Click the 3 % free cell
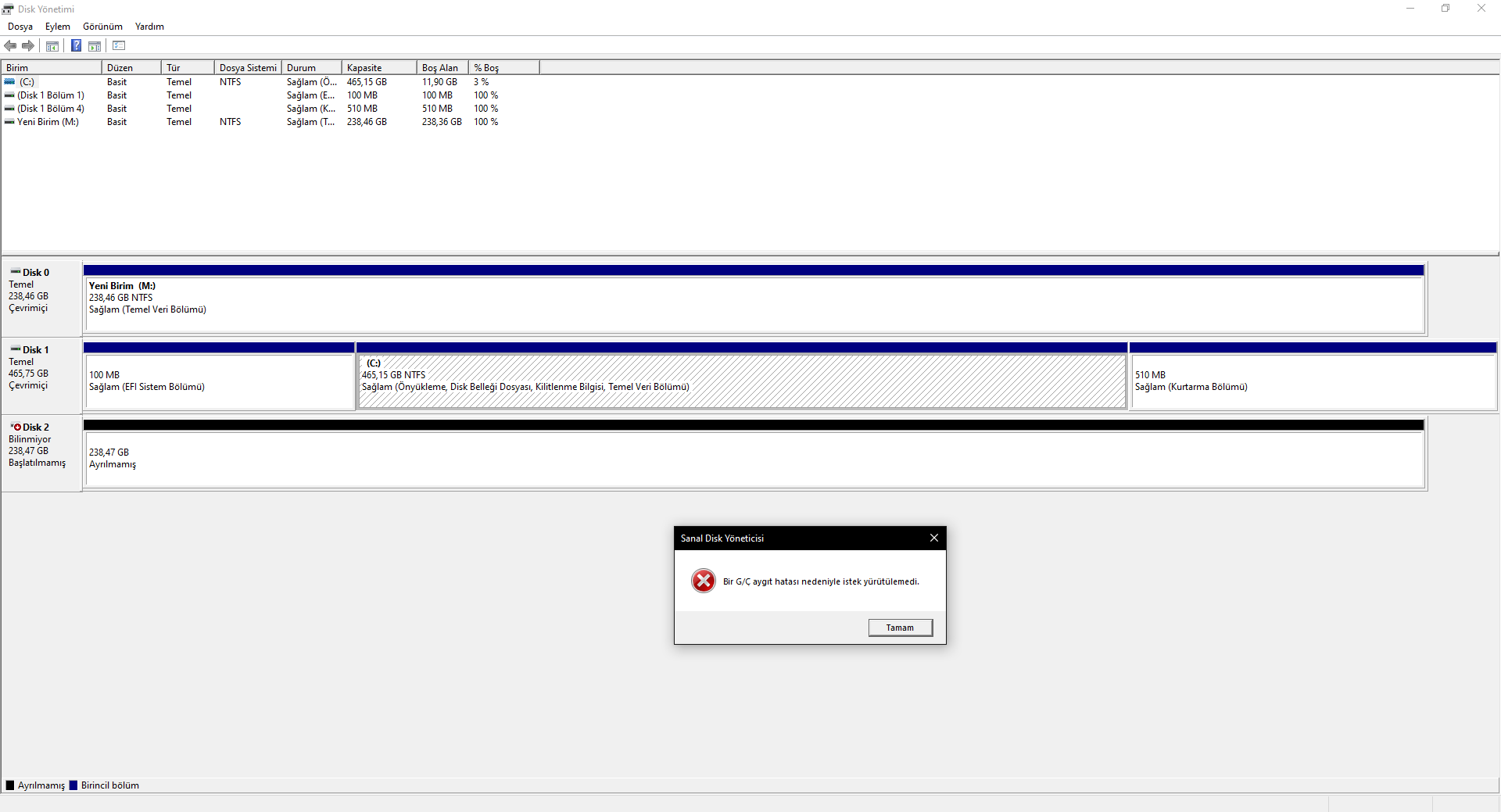1501x812 pixels. pos(482,81)
